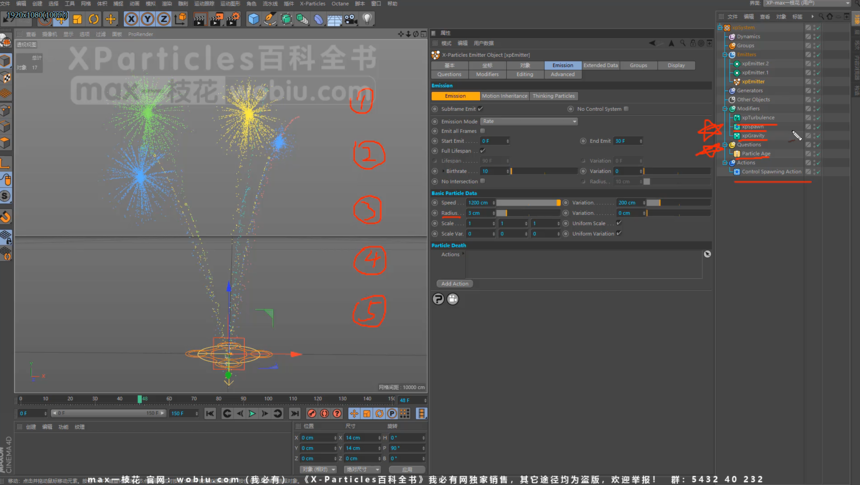This screenshot has width=860, height=485.
Task: Open the Octane menu
Action: pyautogui.click(x=340, y=3)
